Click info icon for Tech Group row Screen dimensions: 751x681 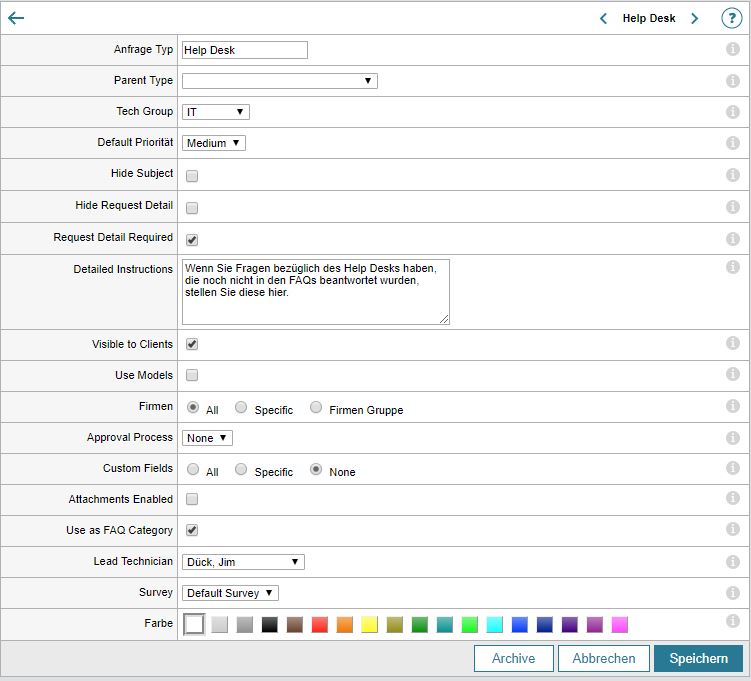(x=733, y=112)
